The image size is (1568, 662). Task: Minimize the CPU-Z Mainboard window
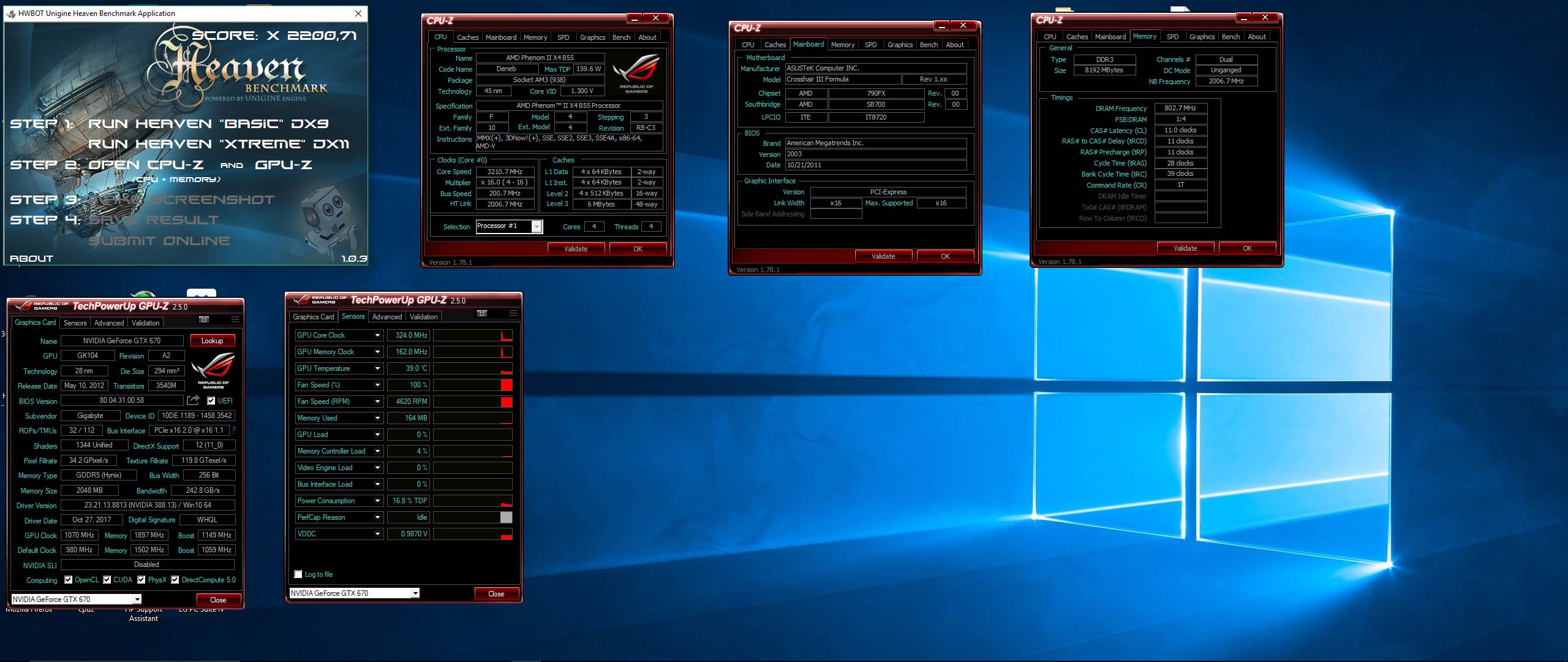(x=941, y=26)
